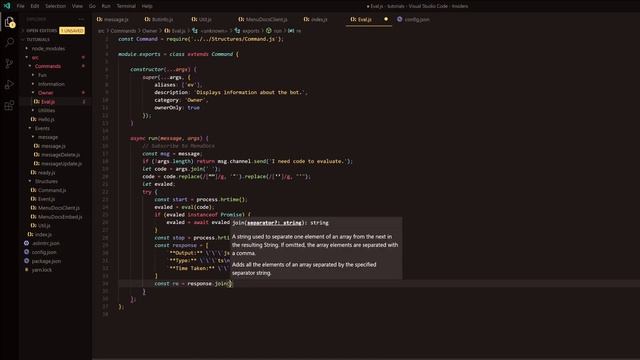640x360 pixels.
Task: Open the Edit menu
Action: 35,6
